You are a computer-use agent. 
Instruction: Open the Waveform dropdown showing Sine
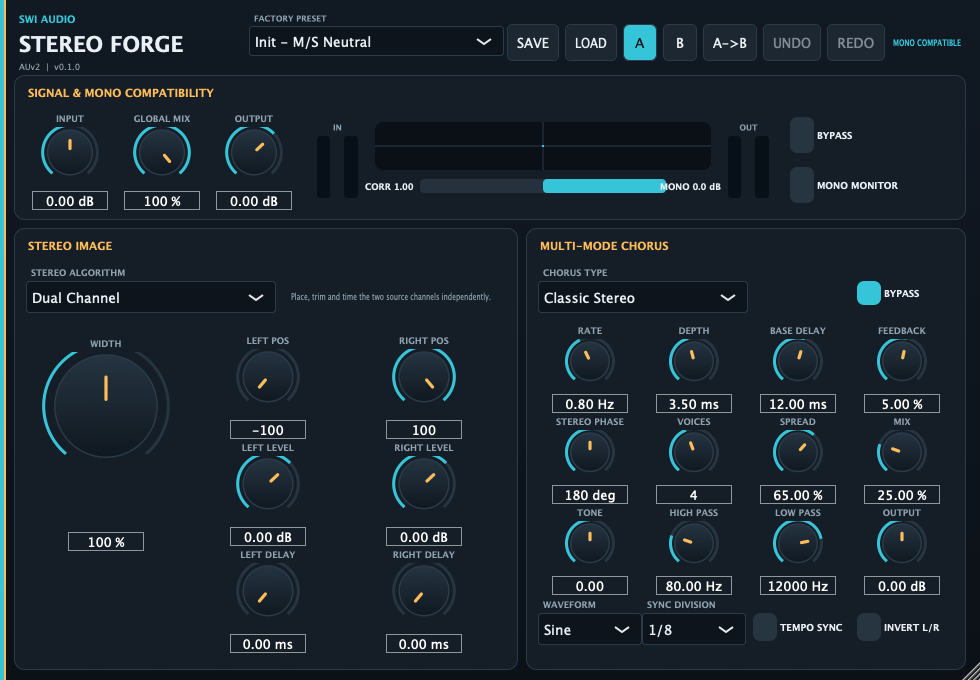coord(589,629)
